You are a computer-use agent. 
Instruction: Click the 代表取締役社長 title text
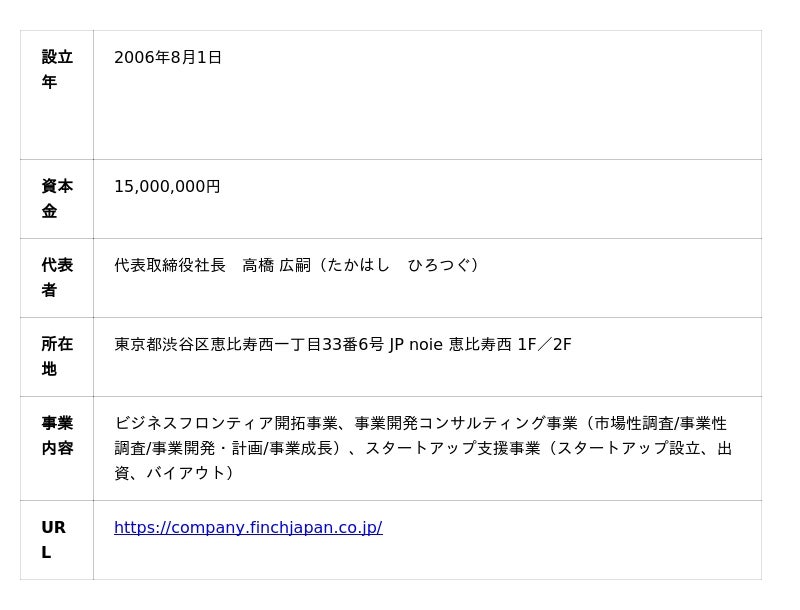pyautogui.click(x=170, y=266)
